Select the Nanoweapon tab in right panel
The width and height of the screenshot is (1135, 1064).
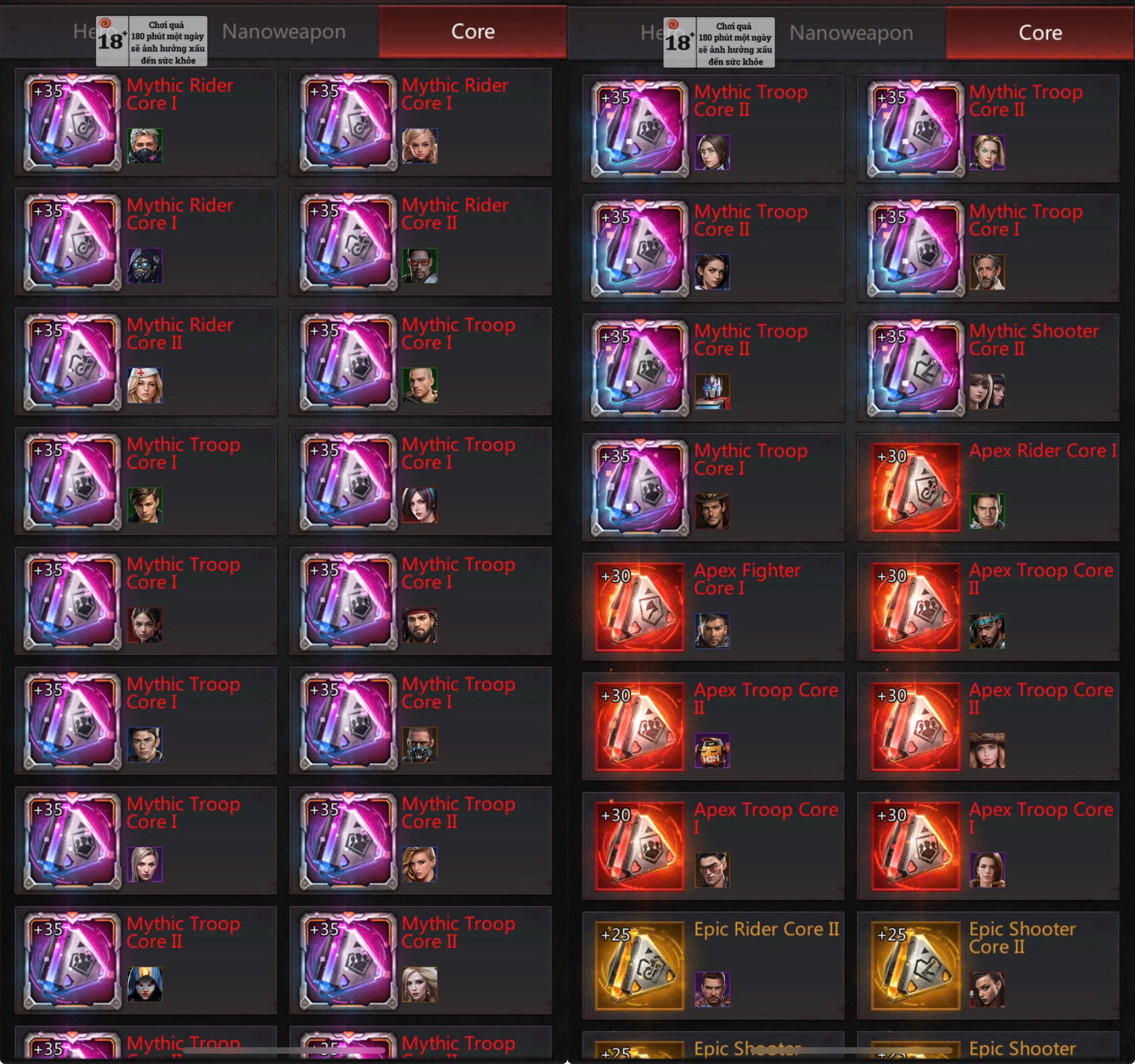[851, 33]
